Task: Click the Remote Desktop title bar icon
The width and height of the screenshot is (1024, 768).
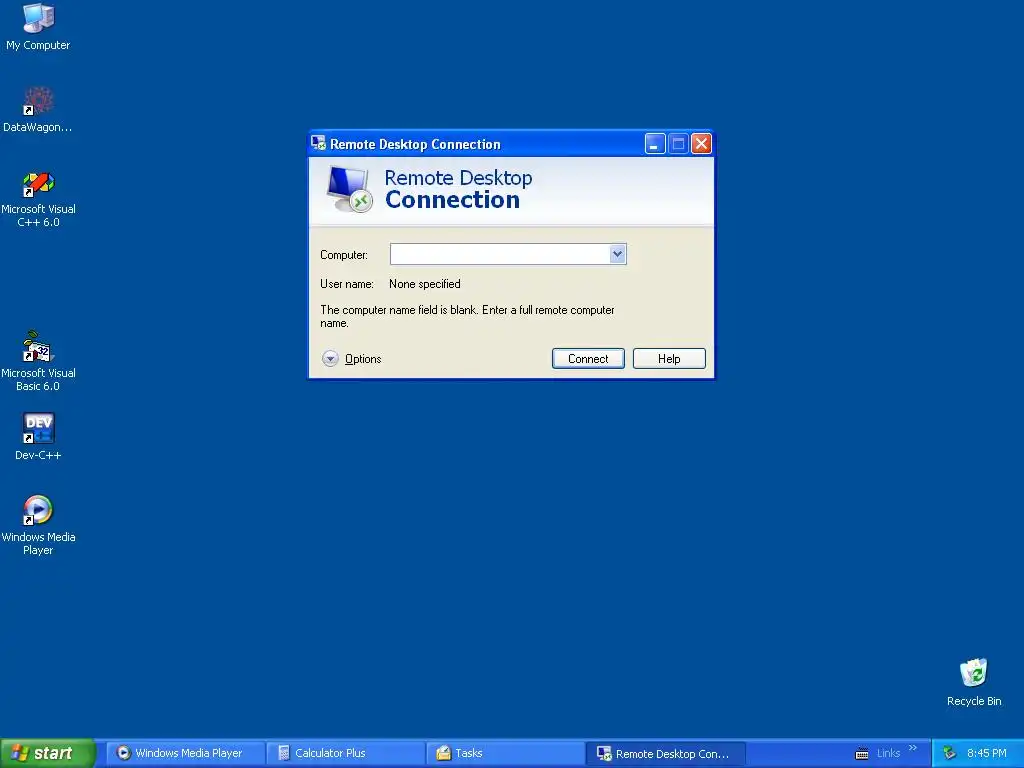Action: [318, 143]
